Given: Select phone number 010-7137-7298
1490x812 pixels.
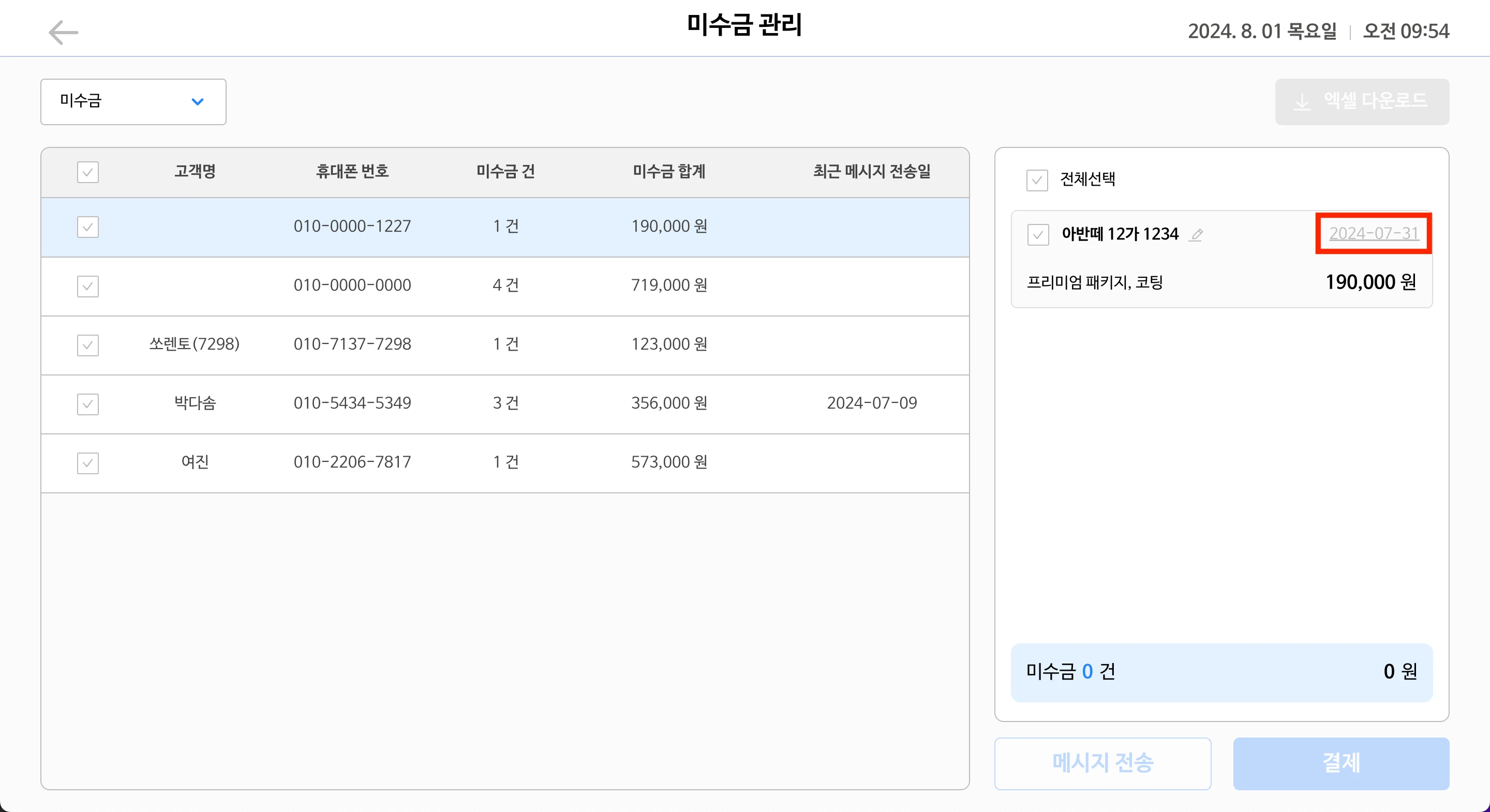Looking at the screenshot, I should coord(352,344).
